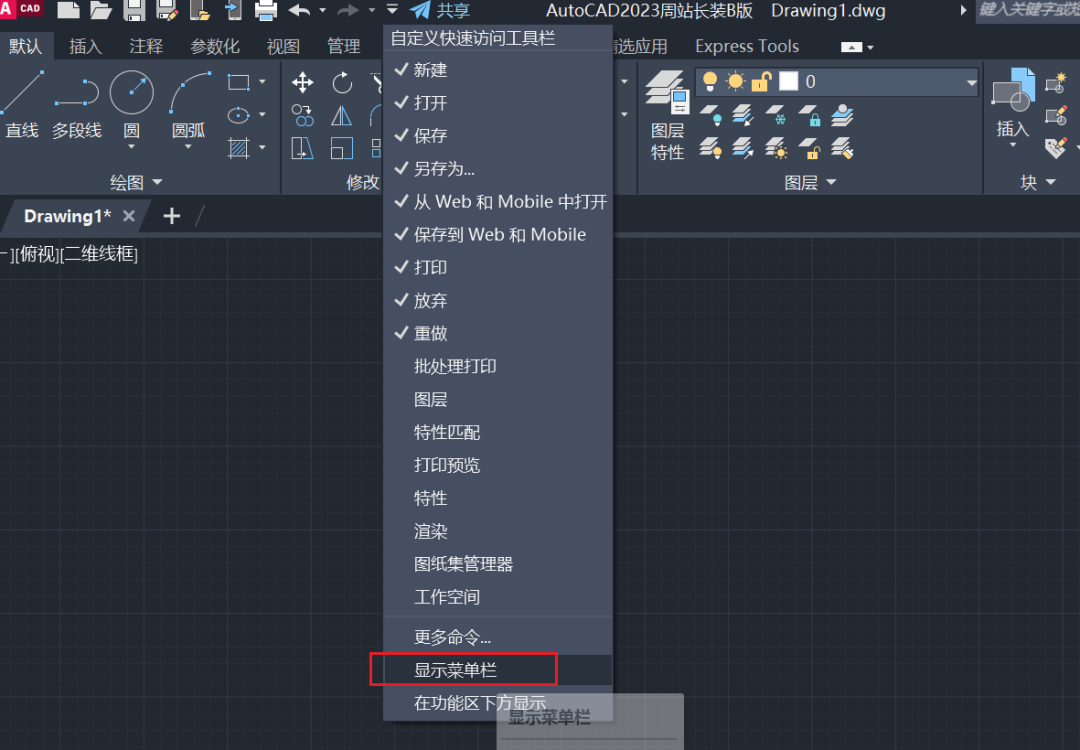Screen dimensions: 1080x750
Task: Expand the Circle (圆) tool dropdown arrow
Action: tap(131, 147)
